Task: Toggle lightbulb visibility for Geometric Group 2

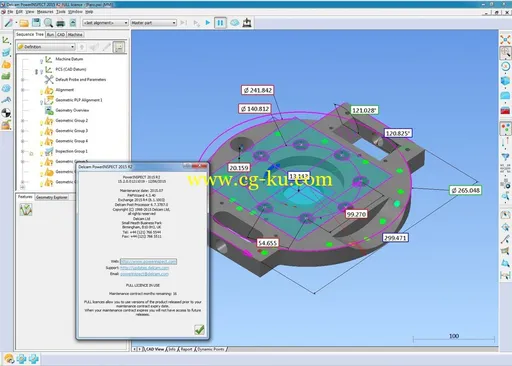Action: click(x=42, y=122)
